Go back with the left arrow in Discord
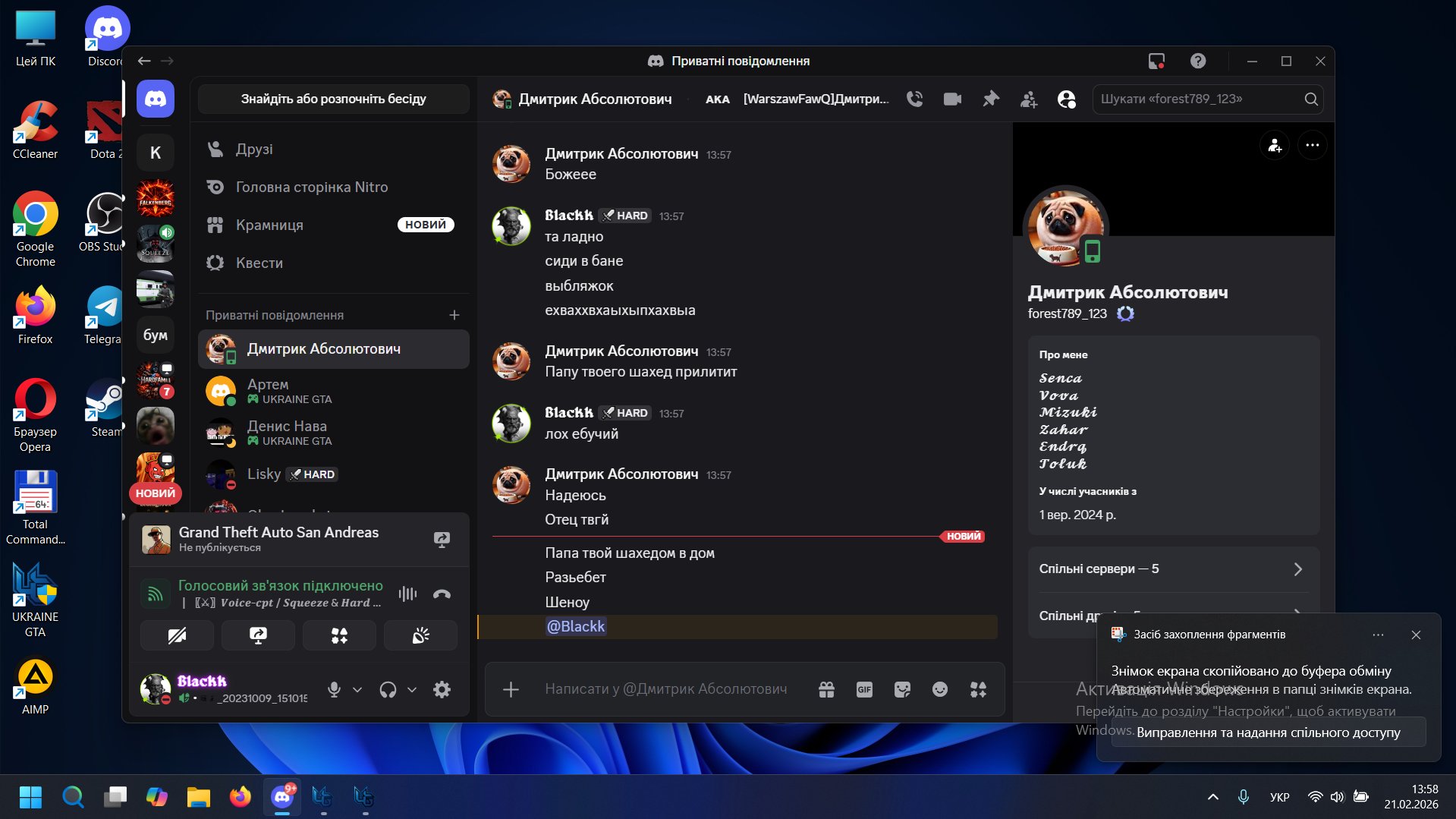The width and height of the screenshot is (1456, 819). 144,61
